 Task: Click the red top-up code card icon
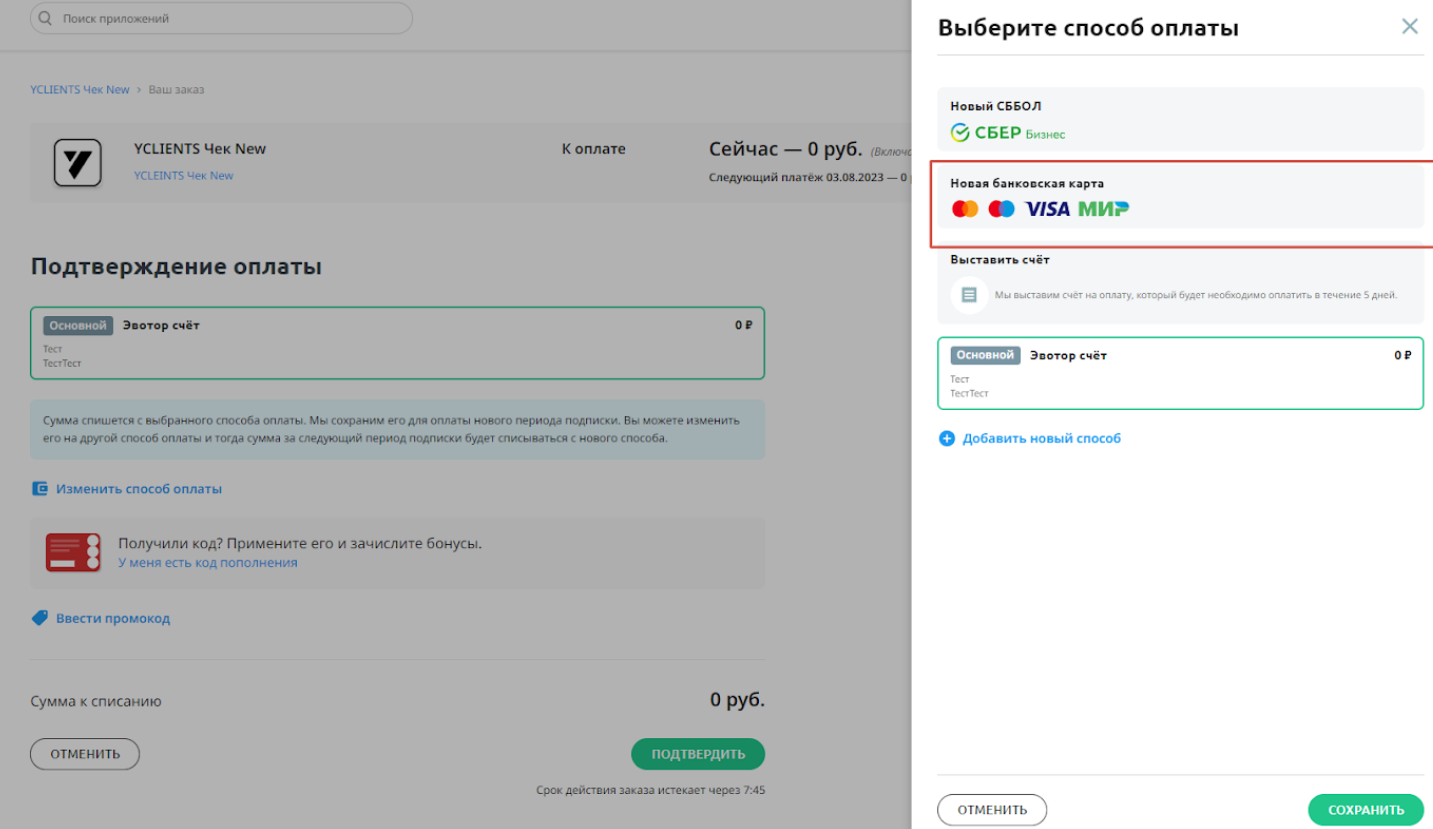[x=73, y=552]
